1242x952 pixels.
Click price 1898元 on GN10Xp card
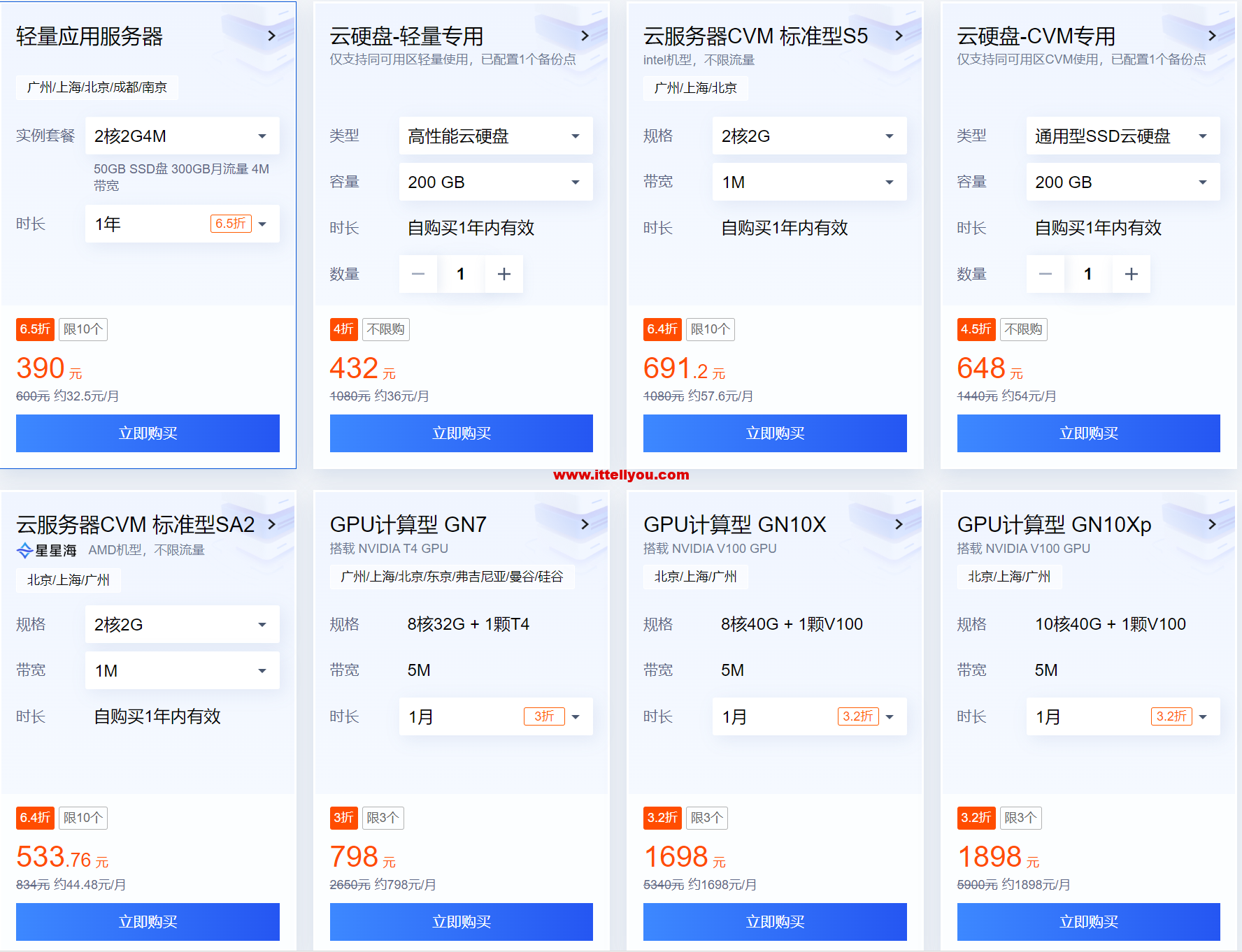pyautogui.click(x=999, y=858)
